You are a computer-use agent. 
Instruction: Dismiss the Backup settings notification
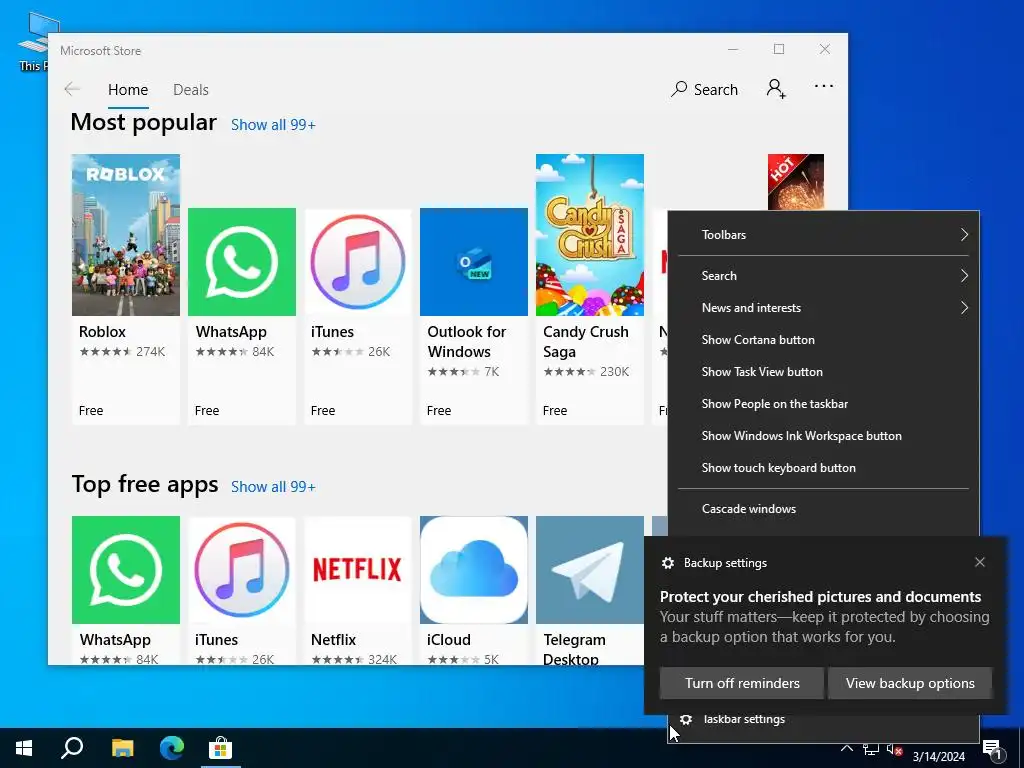(980, 562)
